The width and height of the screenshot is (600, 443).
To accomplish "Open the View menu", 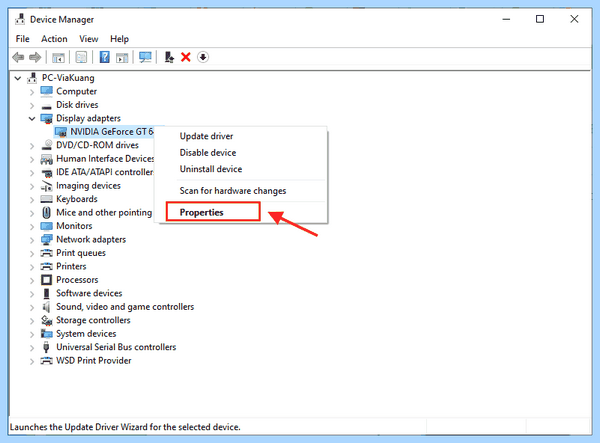I will coord(89,39).
